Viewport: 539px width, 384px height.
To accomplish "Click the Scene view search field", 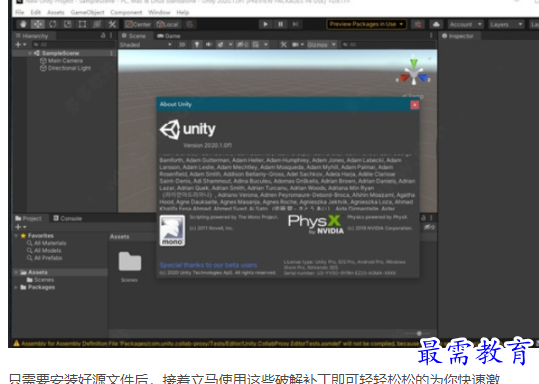I will 387,45.
